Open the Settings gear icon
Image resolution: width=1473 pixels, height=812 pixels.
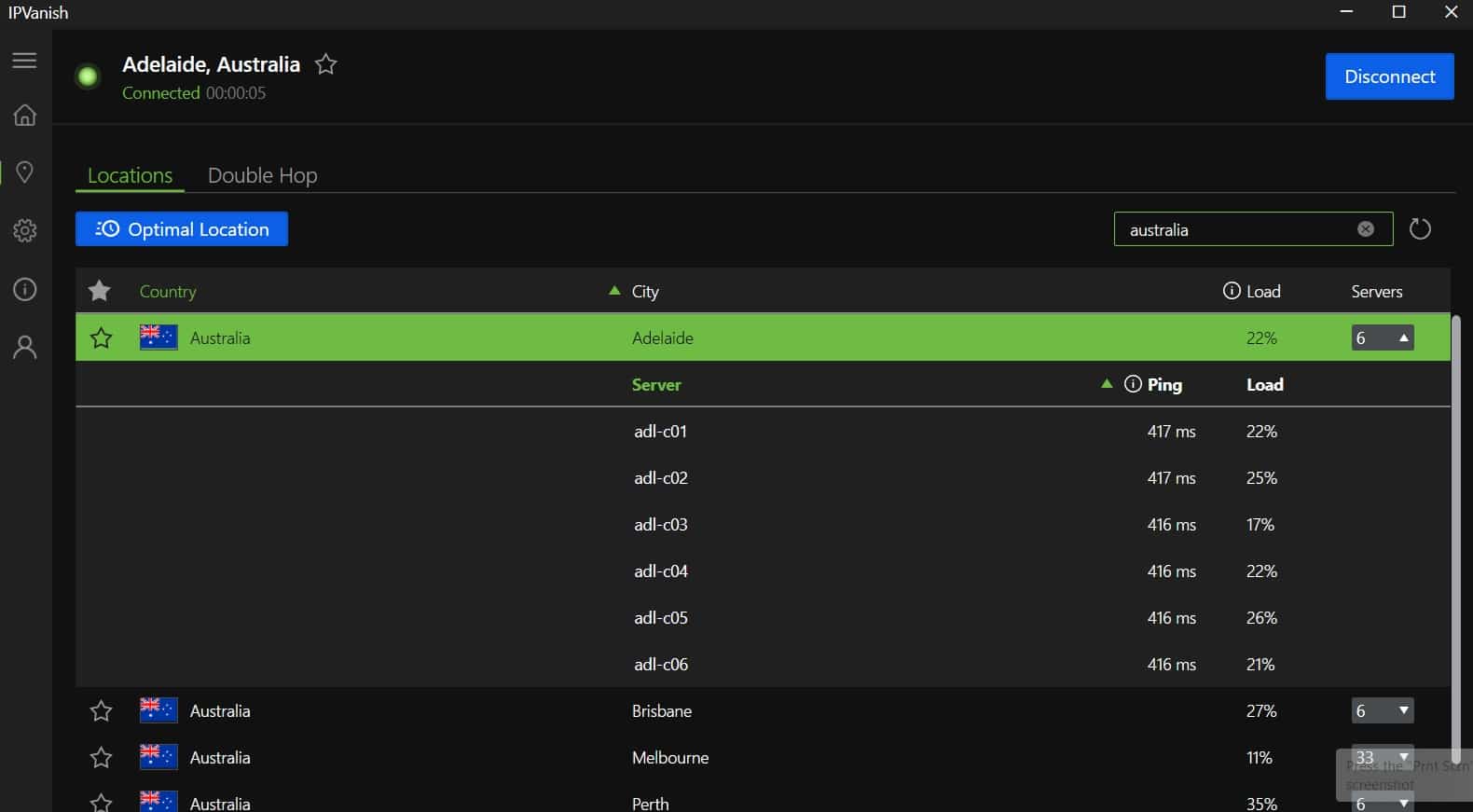tap(25, 230)
